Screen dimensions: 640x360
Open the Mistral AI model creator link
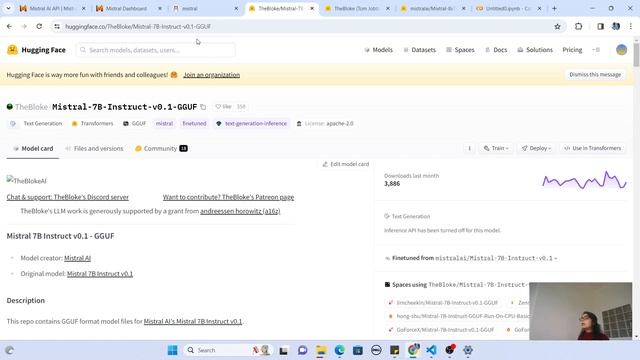point(78,258)
